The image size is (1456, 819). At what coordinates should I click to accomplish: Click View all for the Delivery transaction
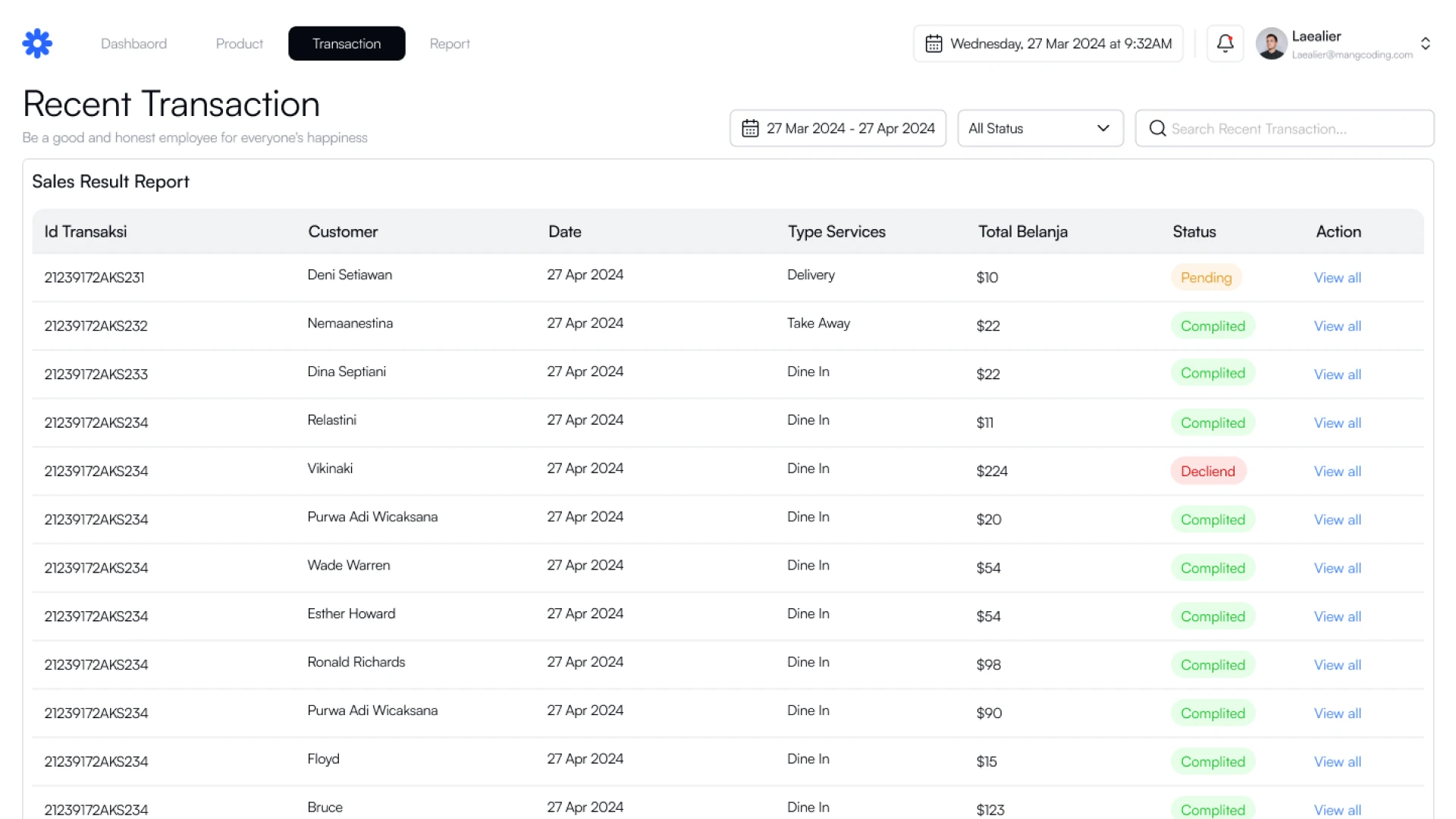[1336, 278]
